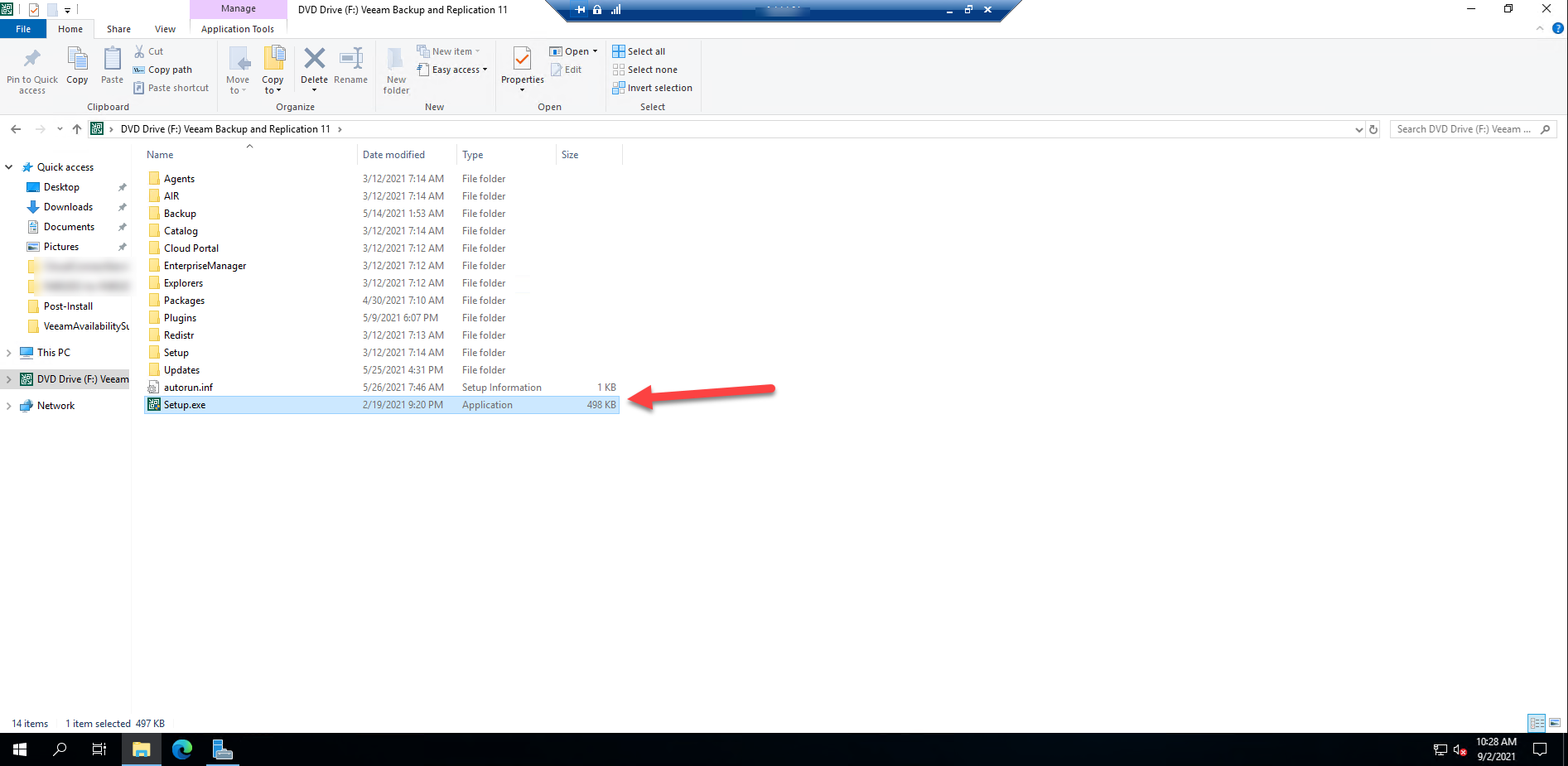Click Select none in ribbon
Image resolution: width=1568 pixels, height=766 pixels.
tap(645, 70)
